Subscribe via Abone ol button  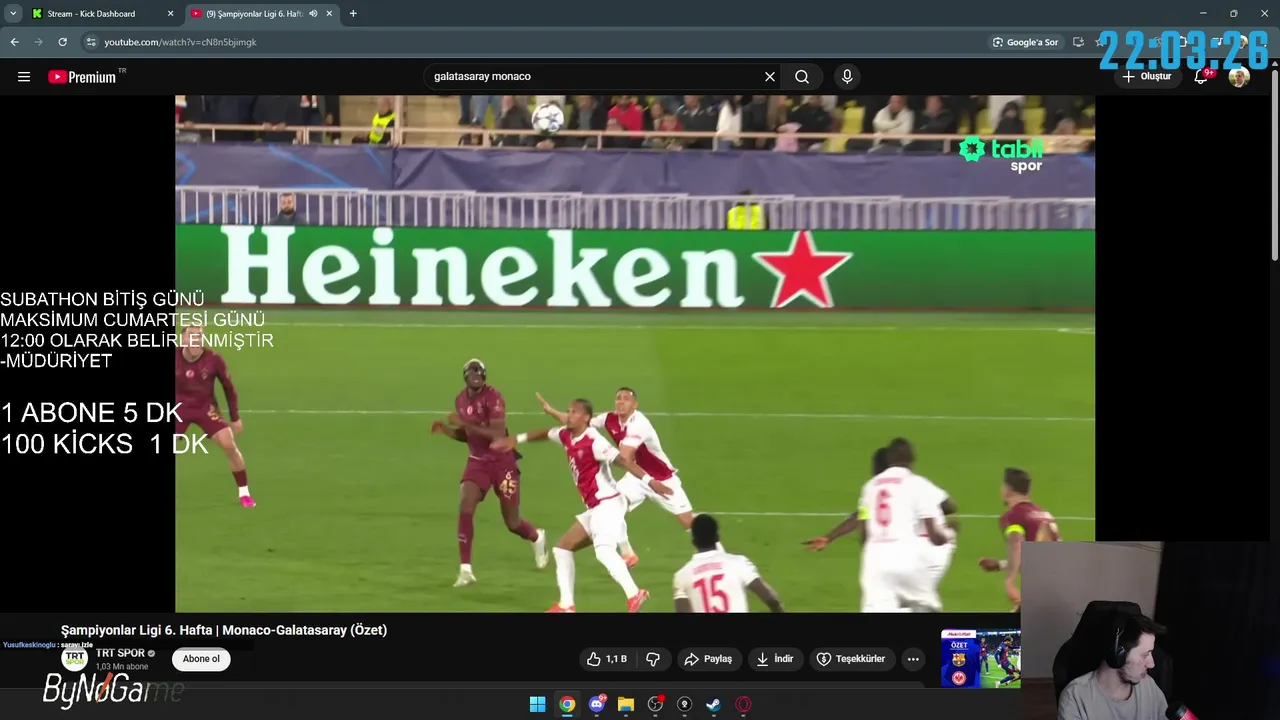click(x=201, y=659)
